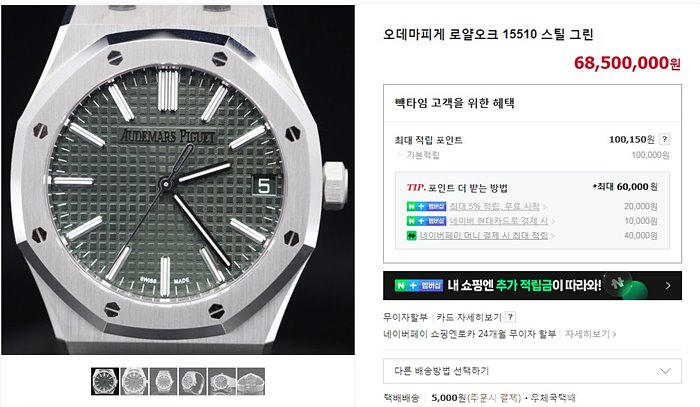Select the second watch thumbnail
Image resolution: width=700 pixels, height=407 pixels.
click(134, 381)
